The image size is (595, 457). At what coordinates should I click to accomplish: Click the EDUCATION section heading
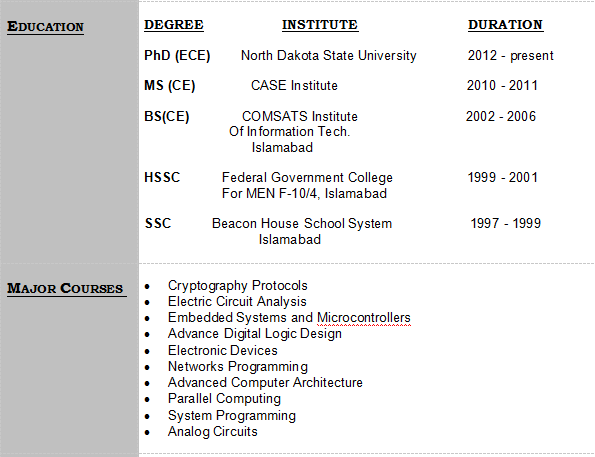pos(46,27)
